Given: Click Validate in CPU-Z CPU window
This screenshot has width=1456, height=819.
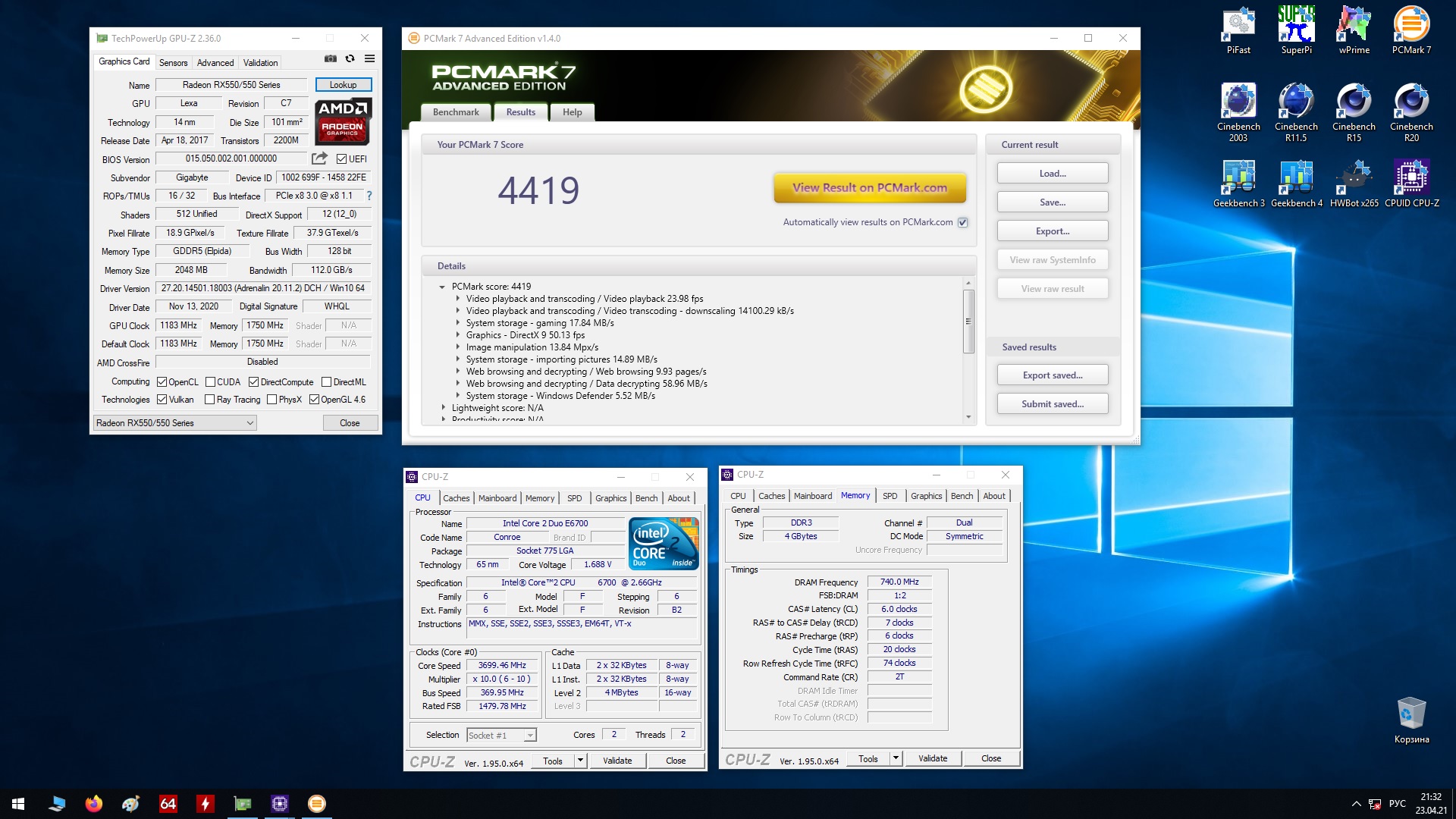Looking at the screenshot, I should click(x=617, y=761).
